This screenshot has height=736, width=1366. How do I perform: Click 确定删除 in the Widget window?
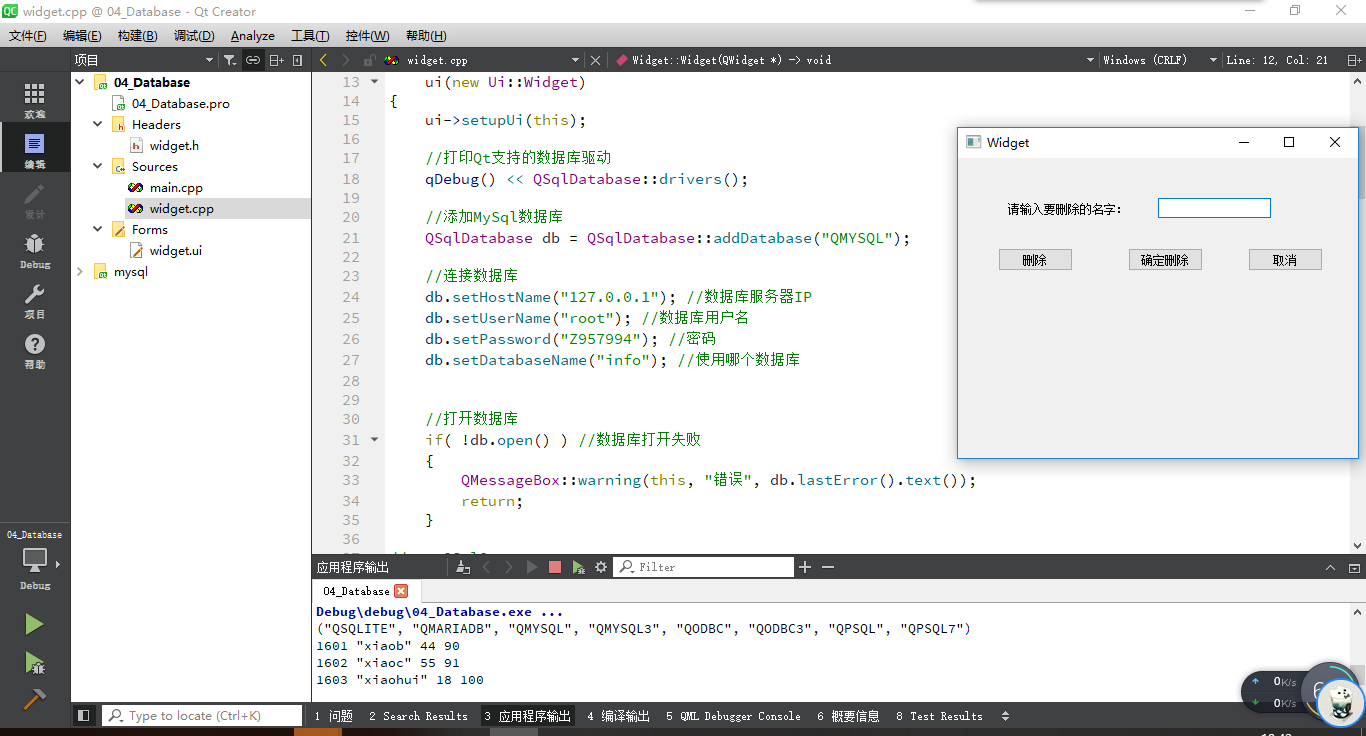click(1165, 260)
